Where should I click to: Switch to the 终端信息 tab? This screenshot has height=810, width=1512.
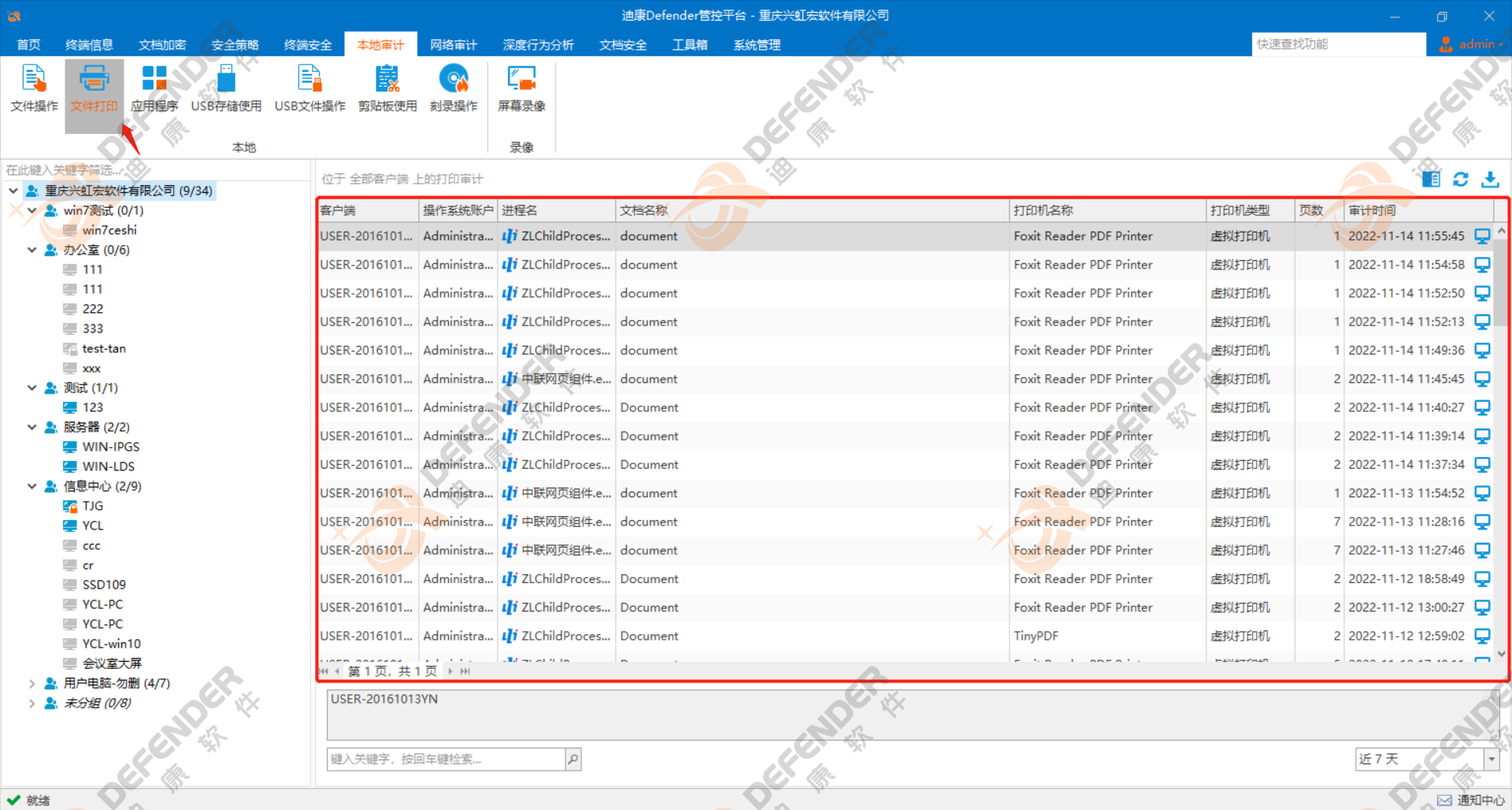coord(89,45)
